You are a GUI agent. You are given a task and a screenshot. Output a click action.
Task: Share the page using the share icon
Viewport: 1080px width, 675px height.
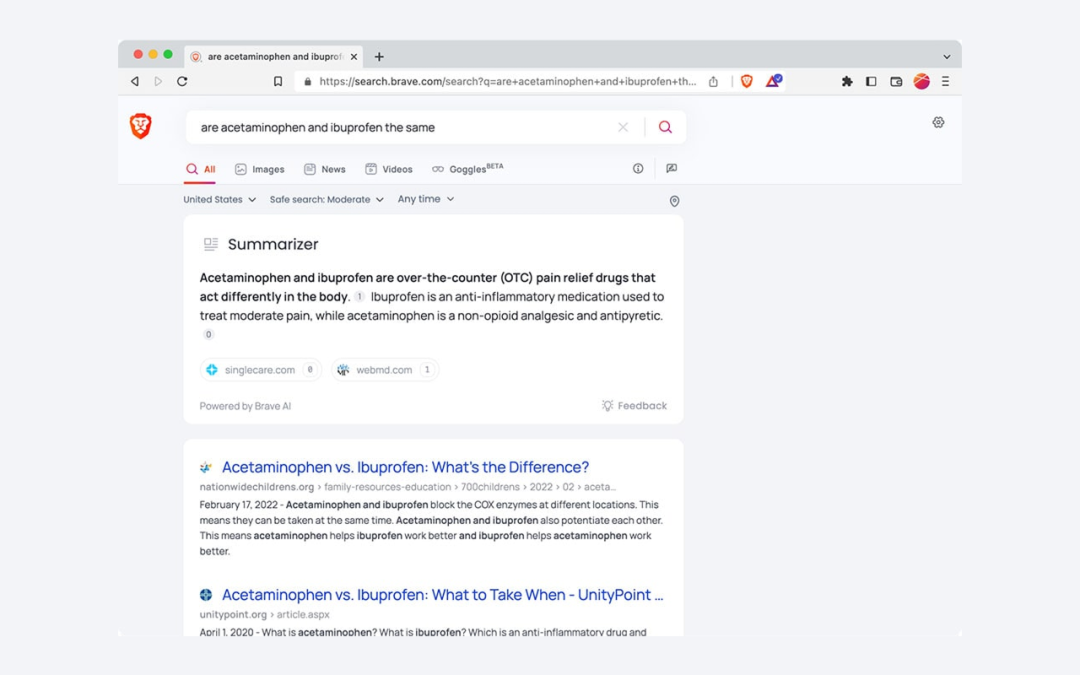714,81
